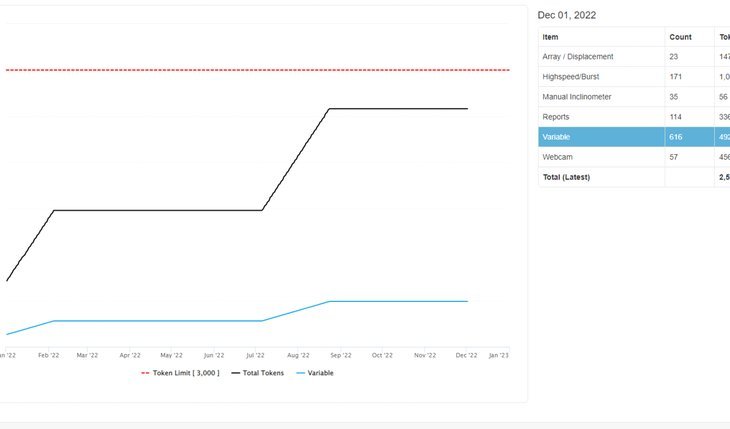Toggle the Variable legend entry
The height and width of the screenshot is (429, 730).
[x=315, y=373]
